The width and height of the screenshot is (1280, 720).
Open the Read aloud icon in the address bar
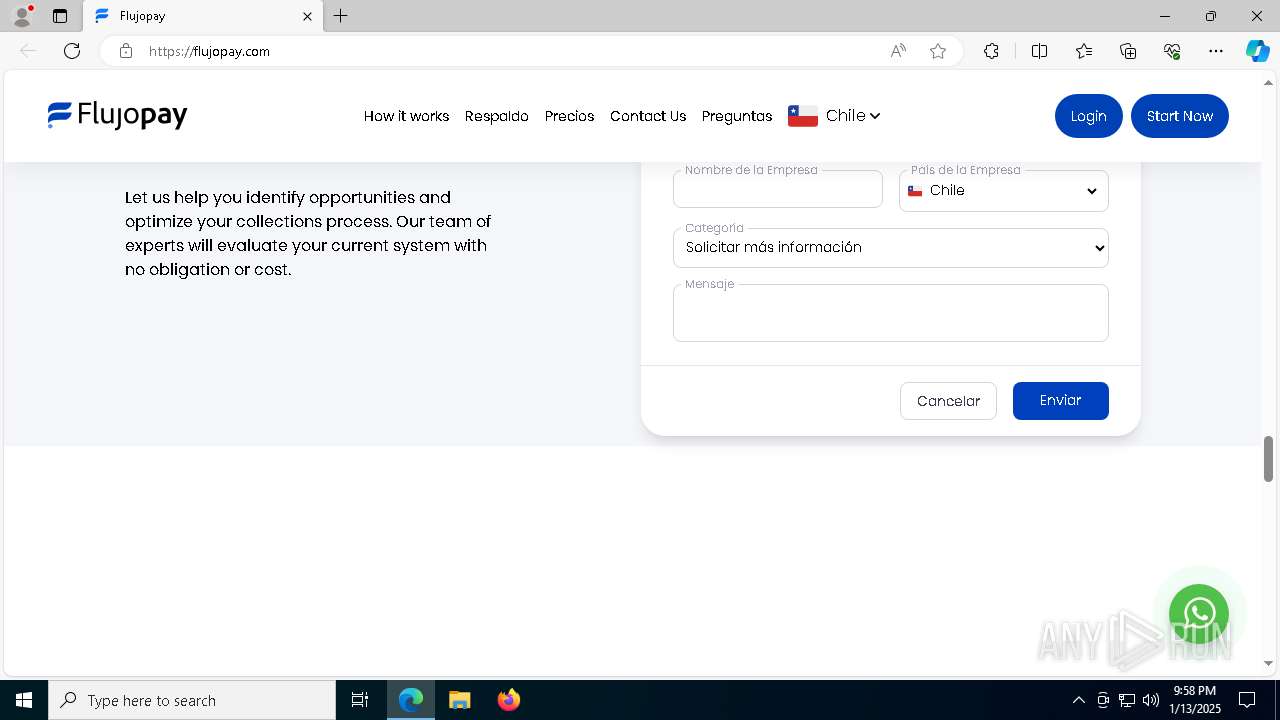[x=898, y=51]
